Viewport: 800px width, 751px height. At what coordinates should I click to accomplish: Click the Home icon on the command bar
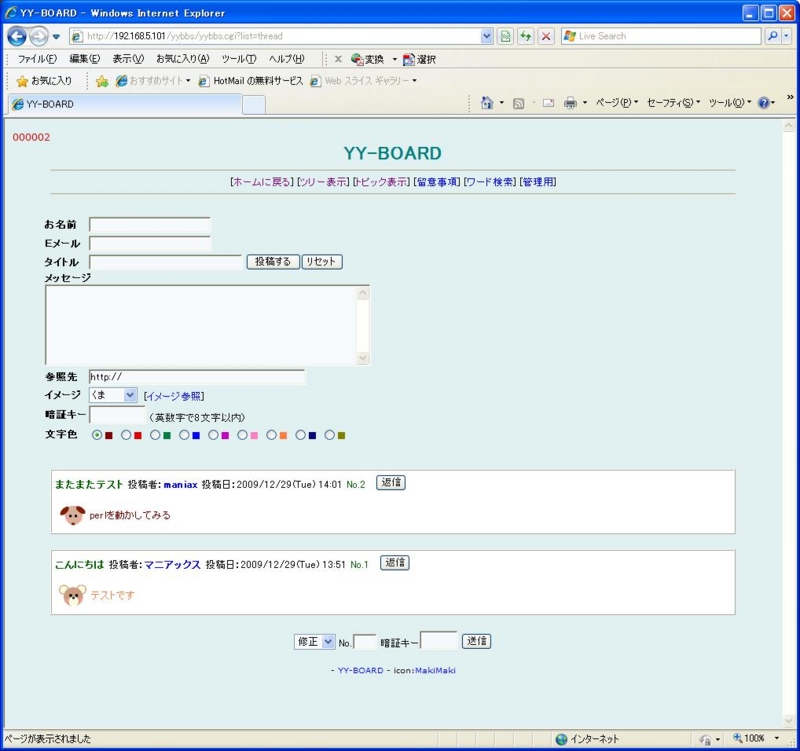pyautogui.click(x=489, y=103)
